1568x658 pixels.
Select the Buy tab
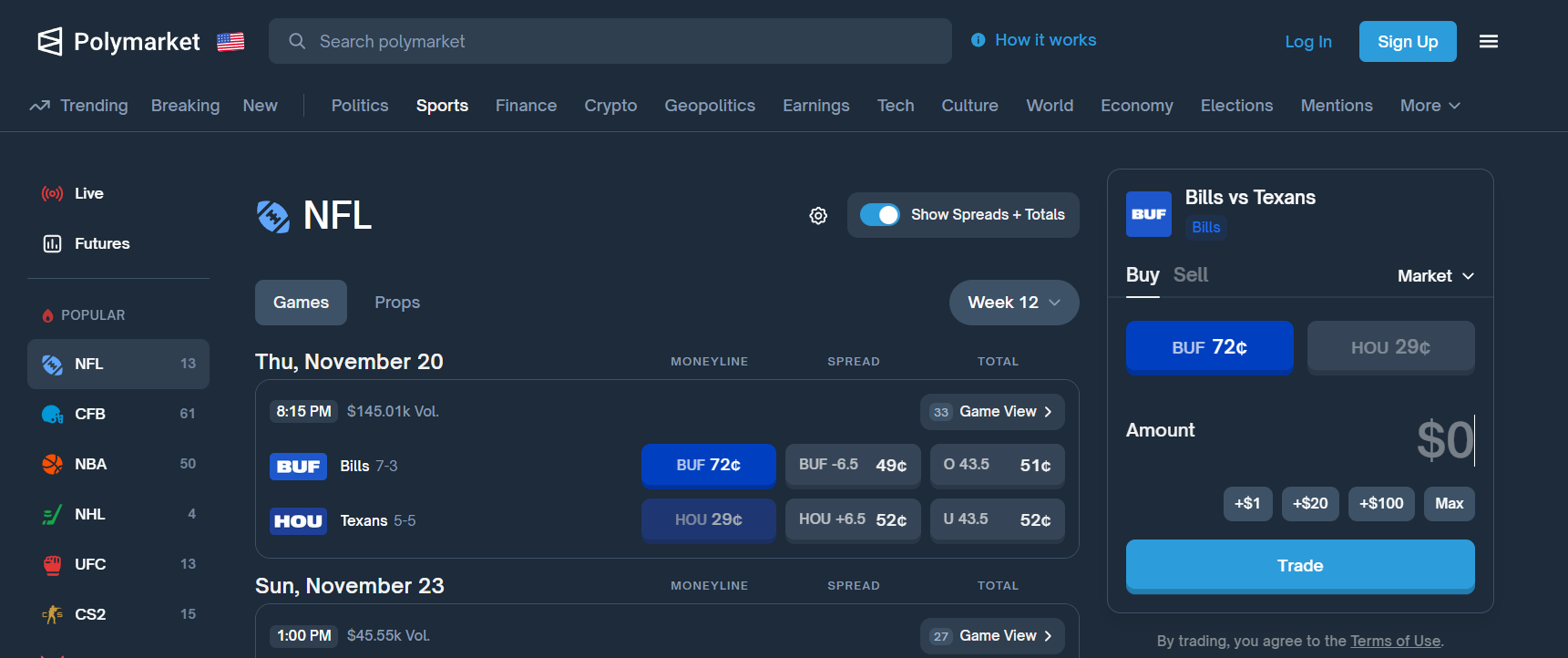(1143, 275)
